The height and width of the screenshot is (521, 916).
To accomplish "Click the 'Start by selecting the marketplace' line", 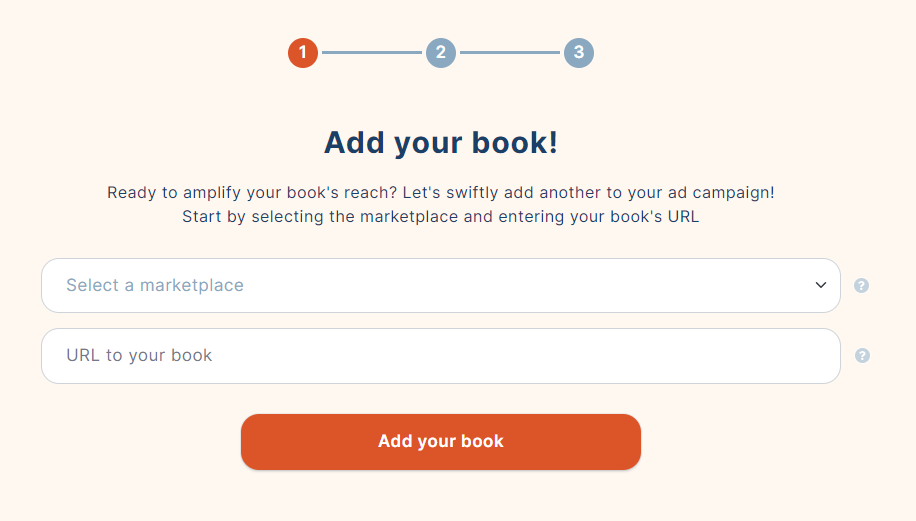I will coord(440,217).
